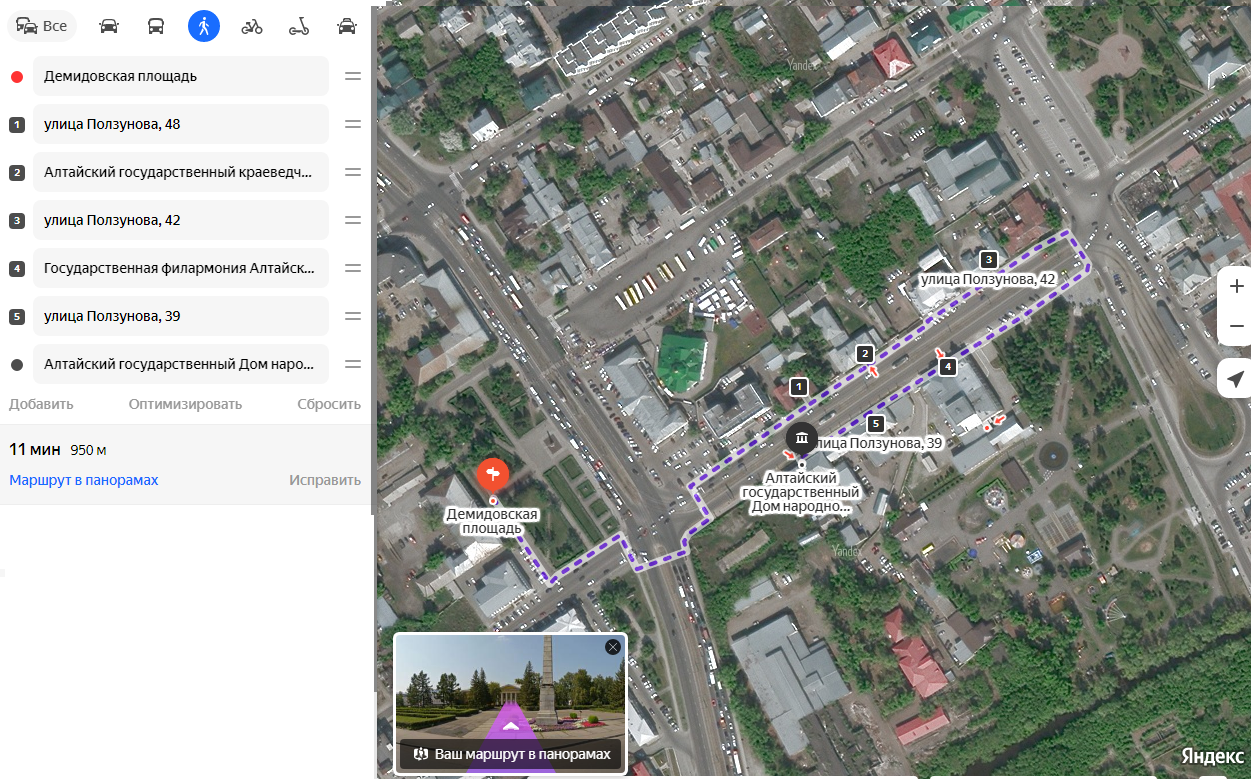
Task: Click the my location arrow button
Action: point(1236,379)
